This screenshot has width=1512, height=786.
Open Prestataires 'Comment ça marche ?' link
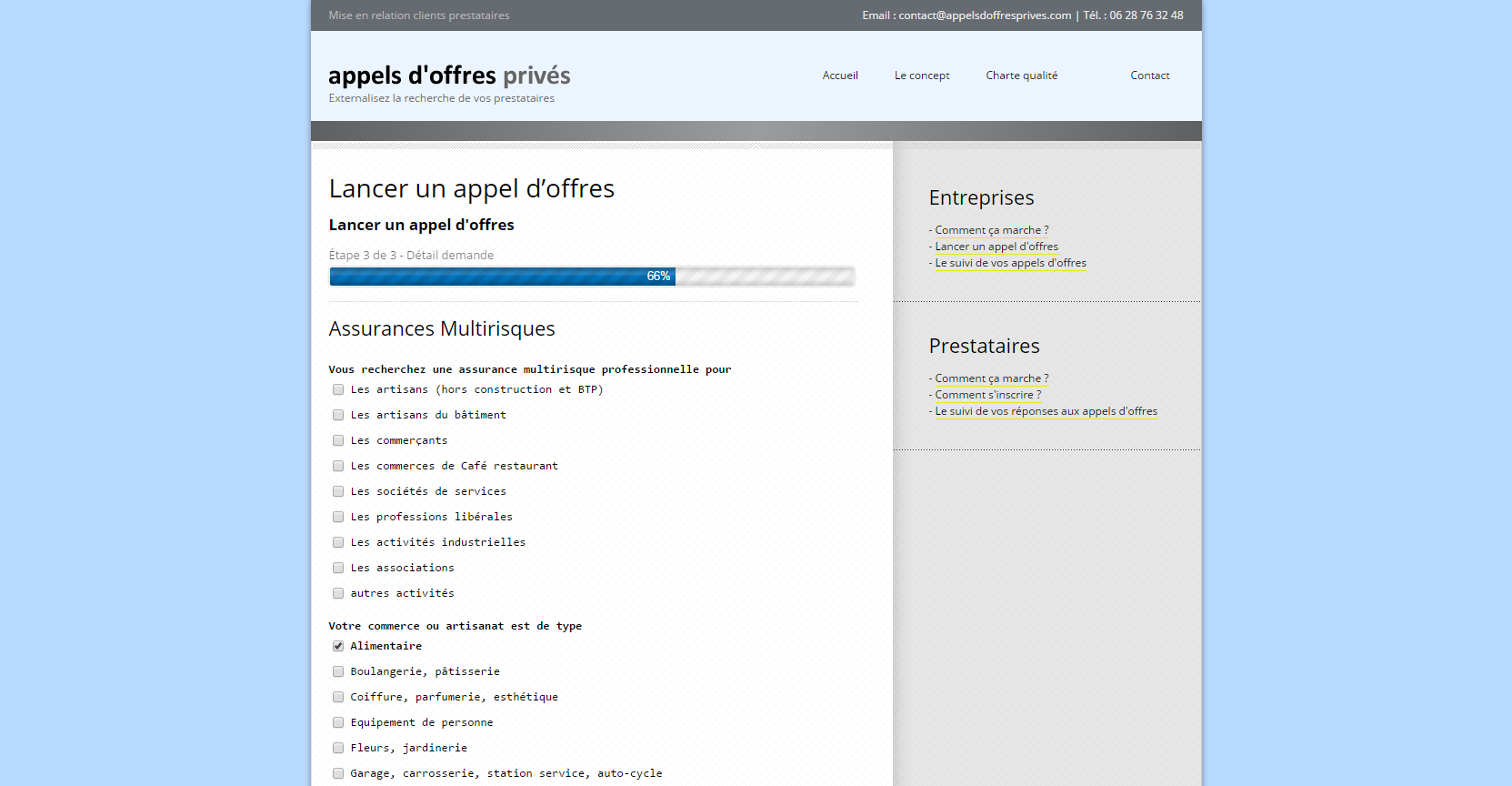991,378
